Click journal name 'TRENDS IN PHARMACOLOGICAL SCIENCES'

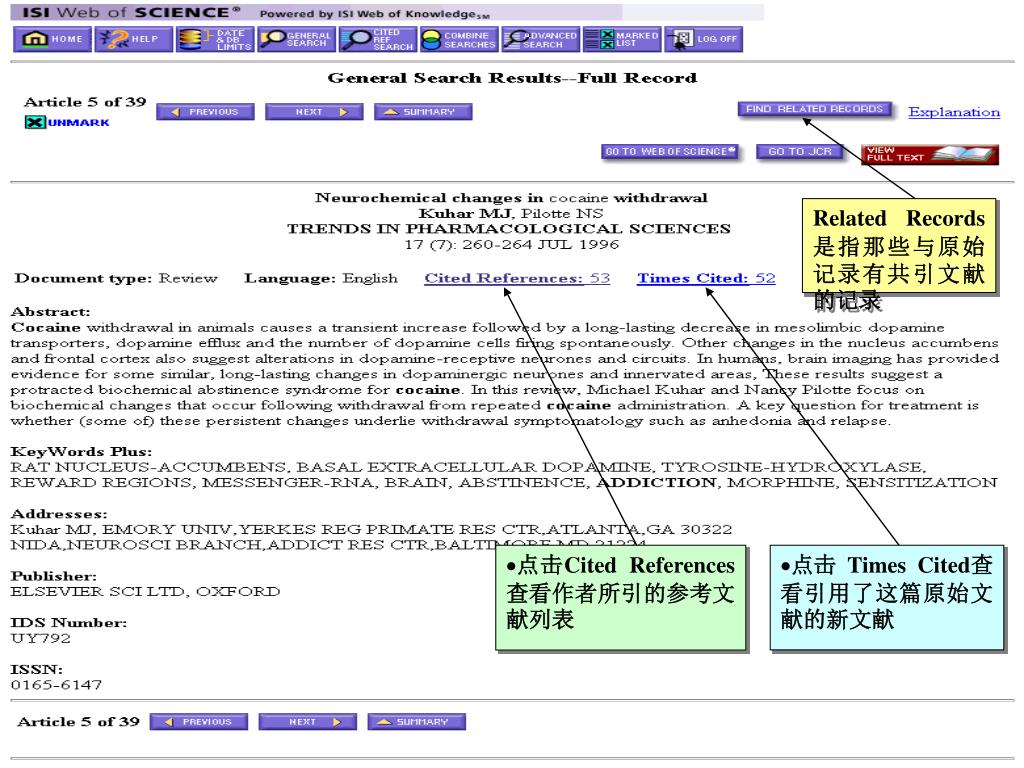tap(509, 229)
